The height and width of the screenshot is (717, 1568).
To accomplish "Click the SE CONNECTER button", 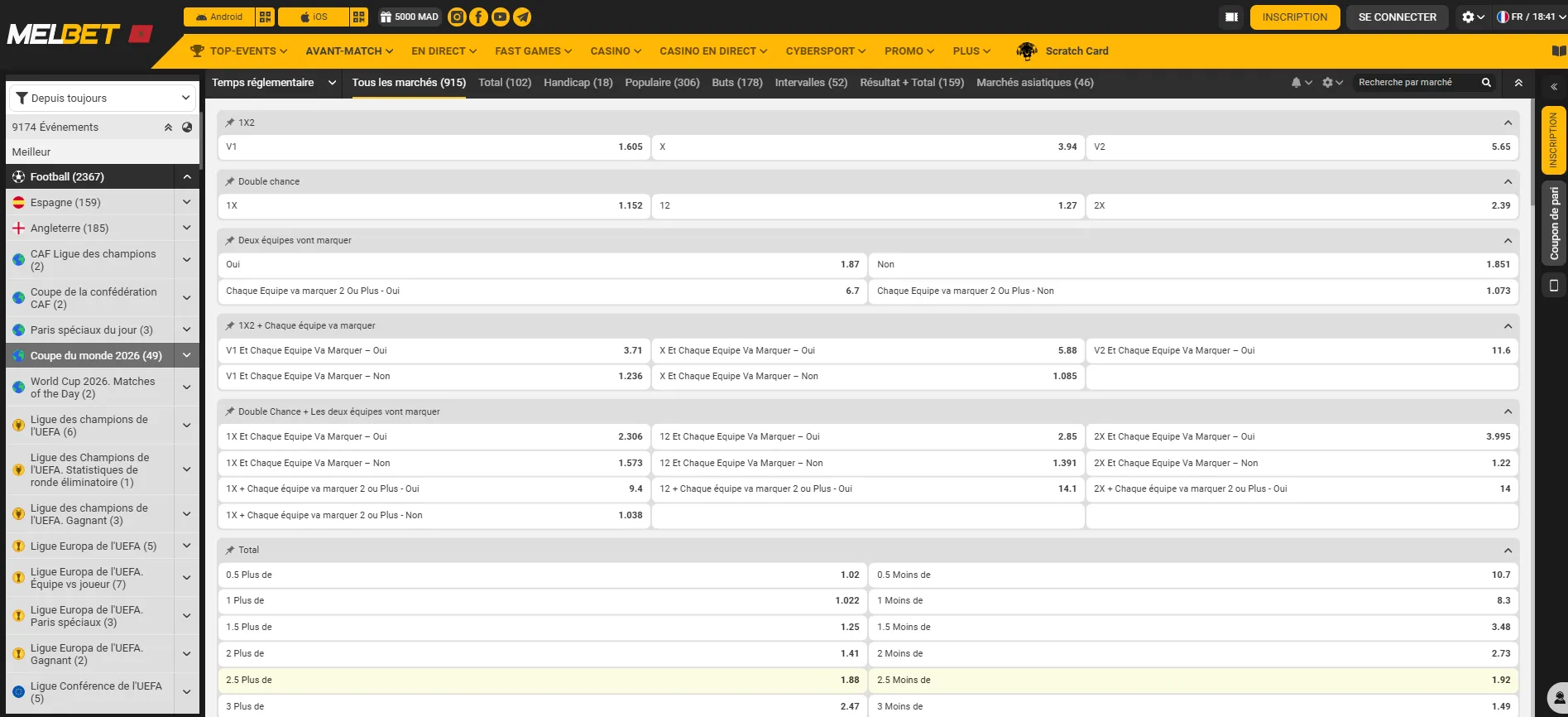I will [x=1398, y=17].
